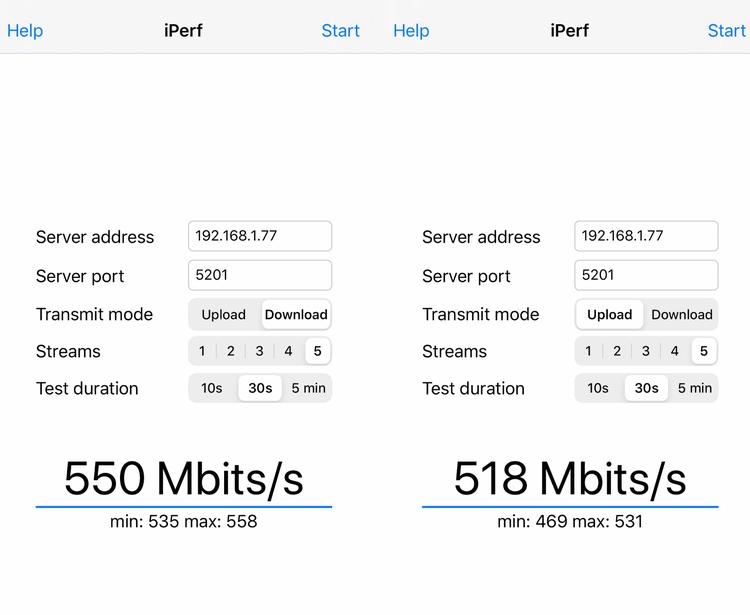Open Help in the right iPerf screen
Viewport: 750px width, 615px height.
click(411, 30)
